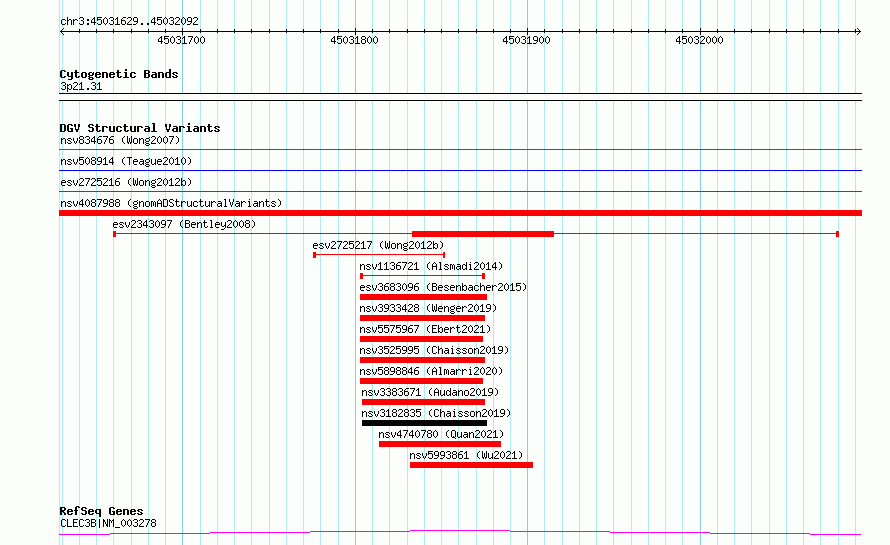Click the esv2725217 (Wong2012b) variant label
Screen dimensions: 890x545
coord(378,245)
